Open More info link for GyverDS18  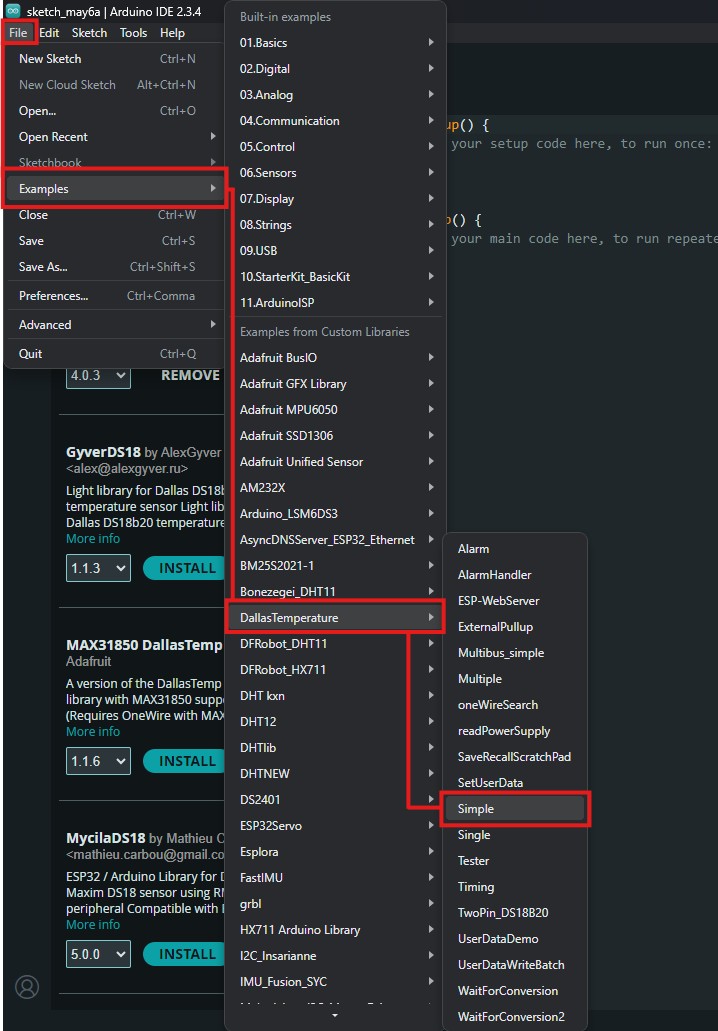(93, 539)
